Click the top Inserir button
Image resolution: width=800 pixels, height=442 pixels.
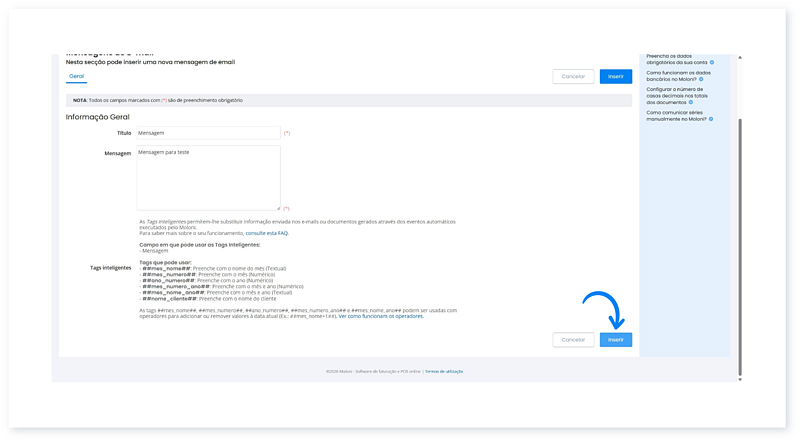click(616, 76)
